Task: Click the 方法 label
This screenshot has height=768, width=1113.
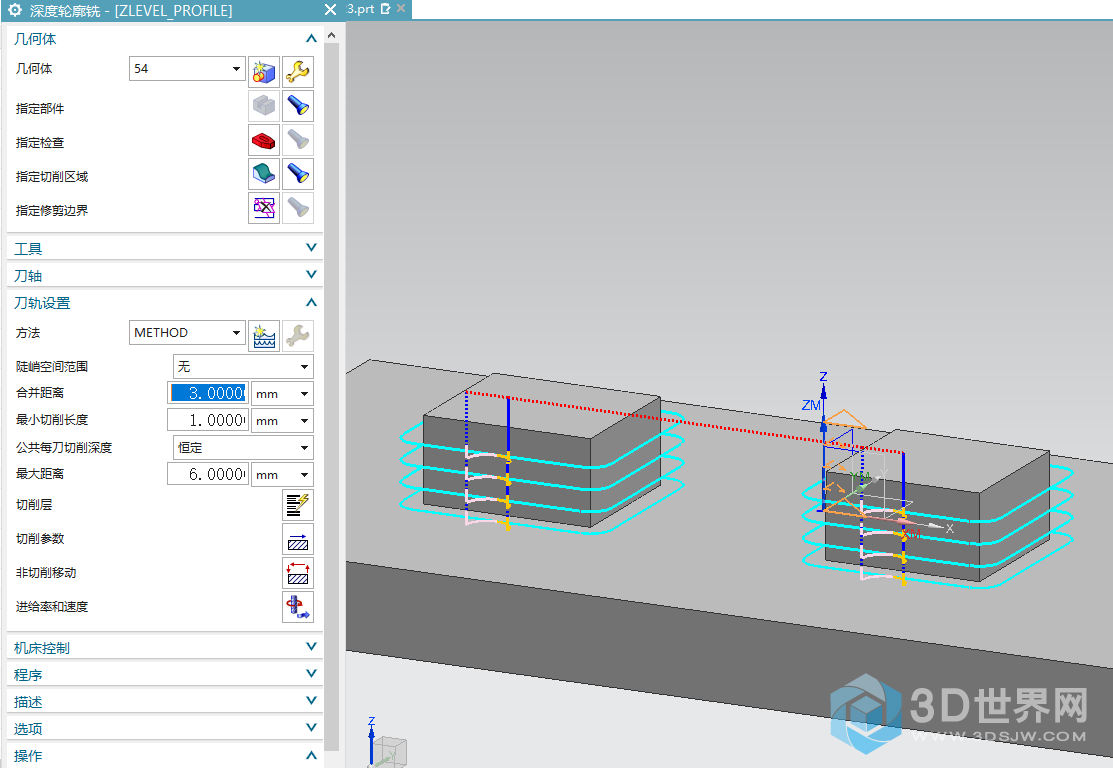Action: click(28, 333)
